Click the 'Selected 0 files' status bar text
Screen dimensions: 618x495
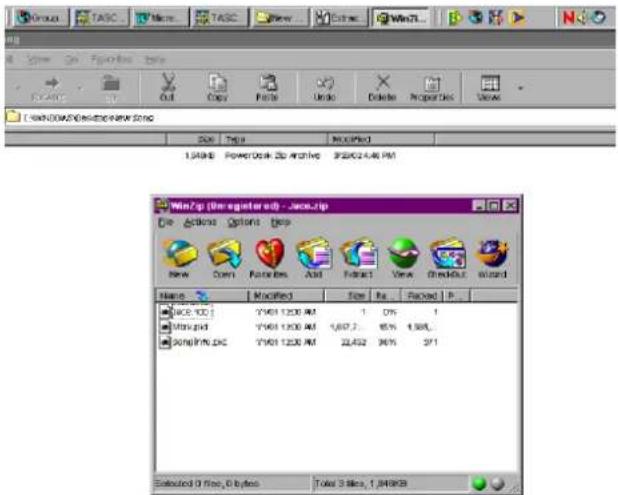pyautogui.click(x=207, y=484)
